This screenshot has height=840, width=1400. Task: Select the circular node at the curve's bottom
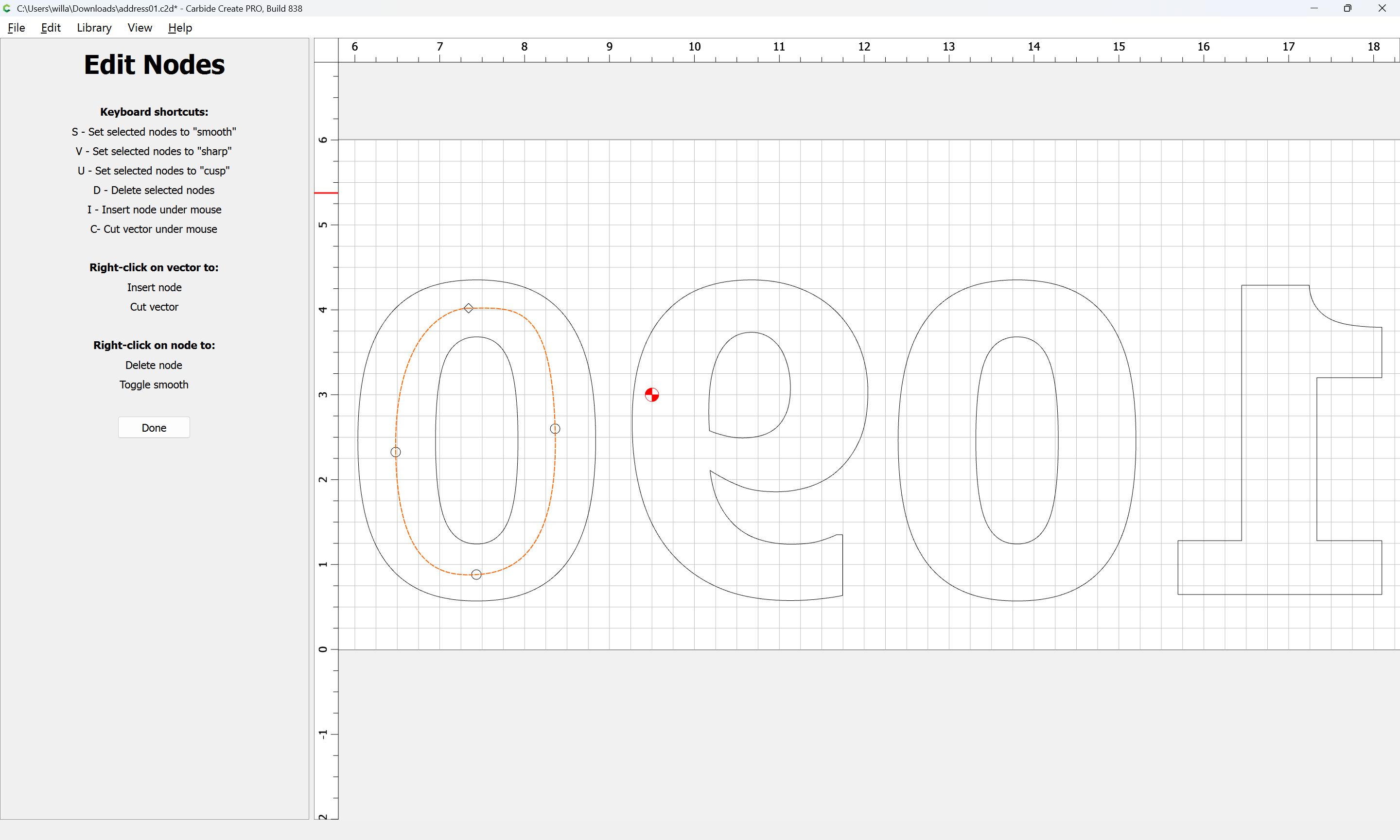coord(476,574)
